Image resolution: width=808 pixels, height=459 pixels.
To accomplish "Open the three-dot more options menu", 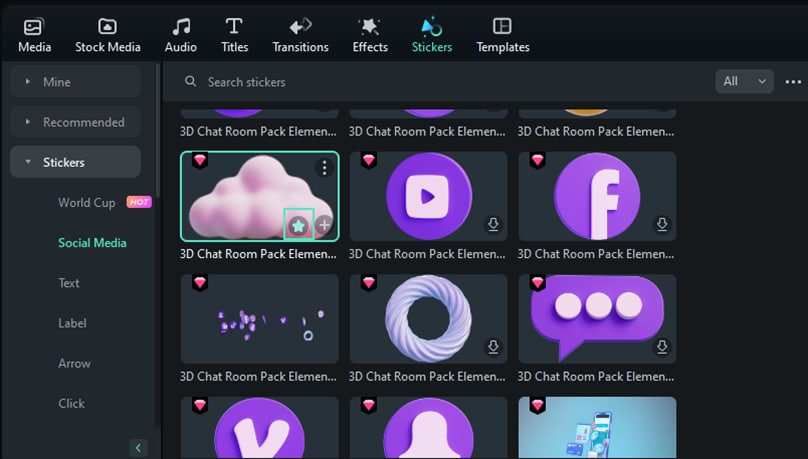I will pos(793,81).
